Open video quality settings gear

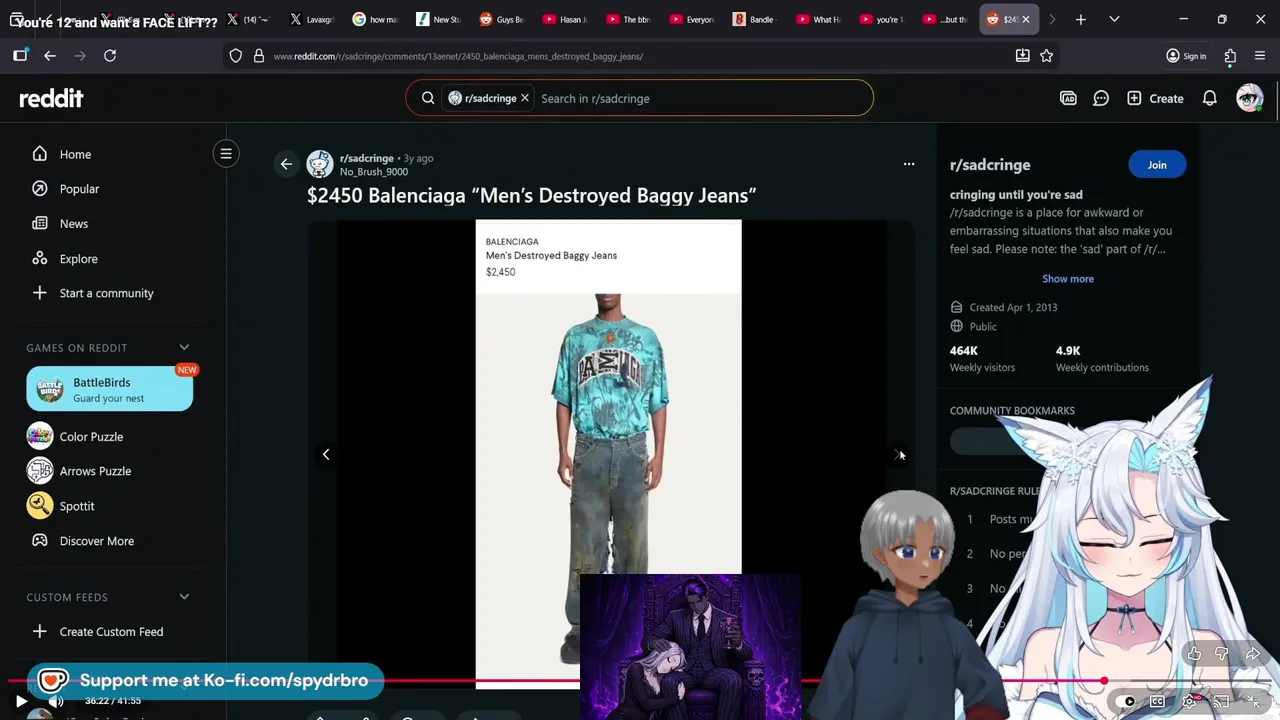pyautogui.click(x=1189, y=701)
